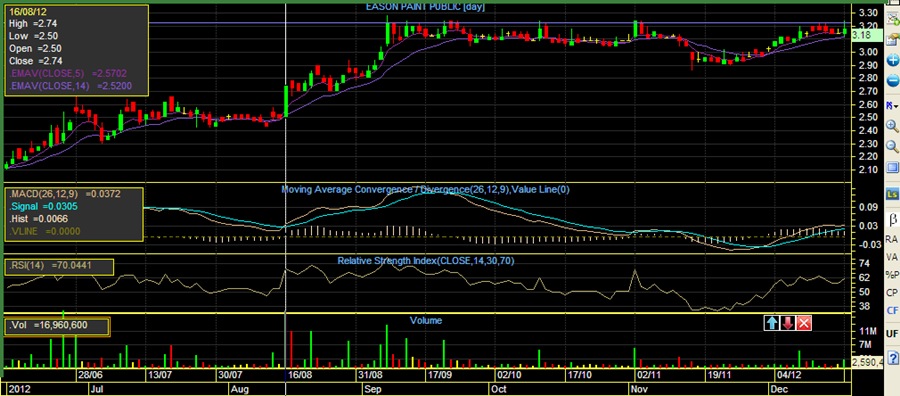The image size is (900, 396).
Task: Click the EMAV(CLOSE,14) legend entry
Action: [x=71, y=86]
